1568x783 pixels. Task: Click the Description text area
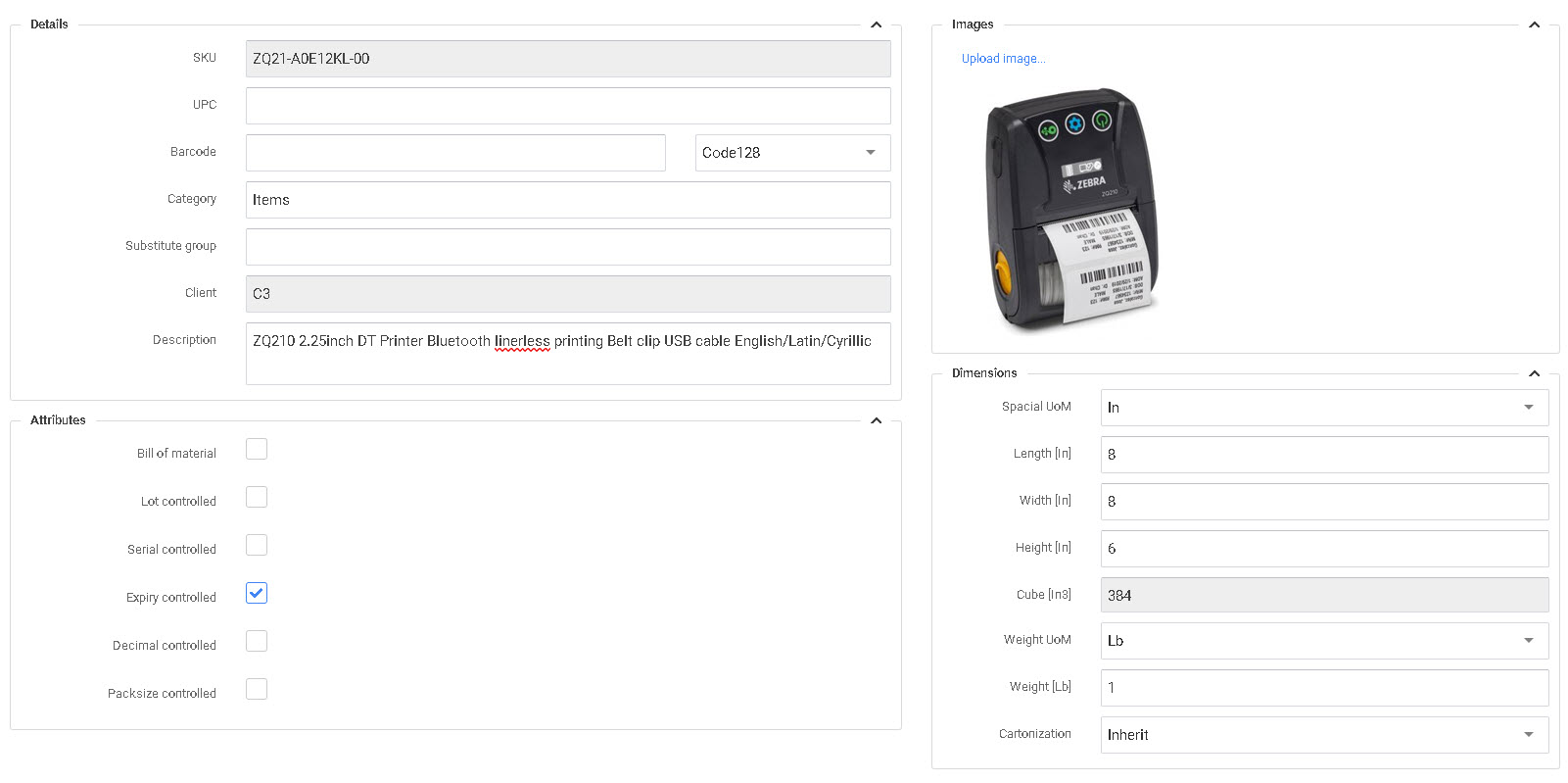tap(567, 354)
